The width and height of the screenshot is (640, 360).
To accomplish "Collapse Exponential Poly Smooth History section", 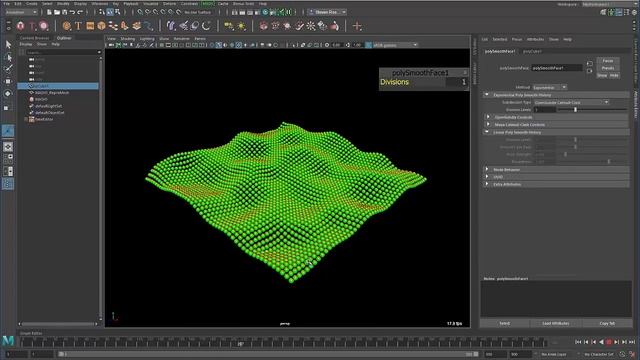I will (x=487, y=95).
